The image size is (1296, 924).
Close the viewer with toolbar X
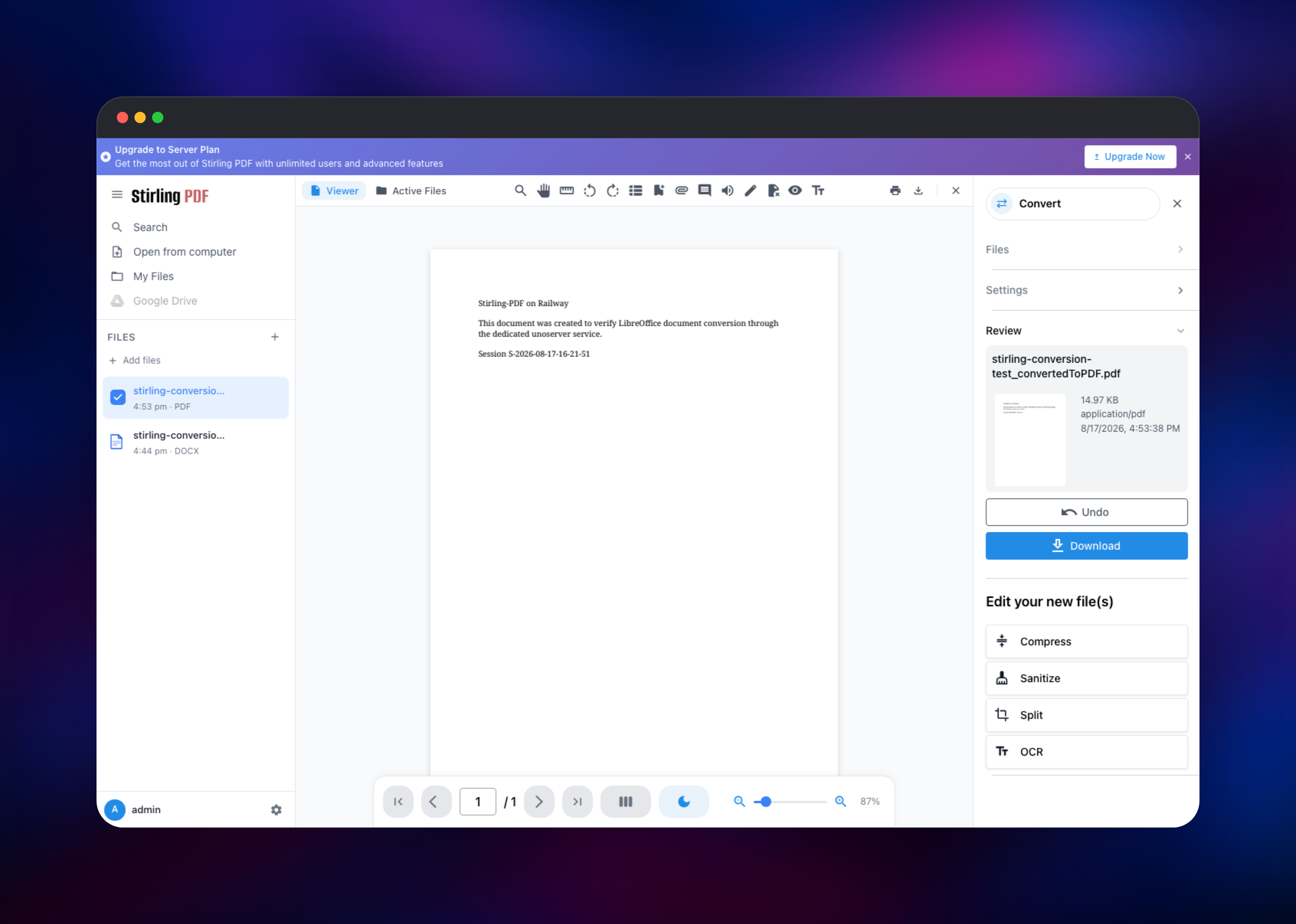tap(956, 191)
